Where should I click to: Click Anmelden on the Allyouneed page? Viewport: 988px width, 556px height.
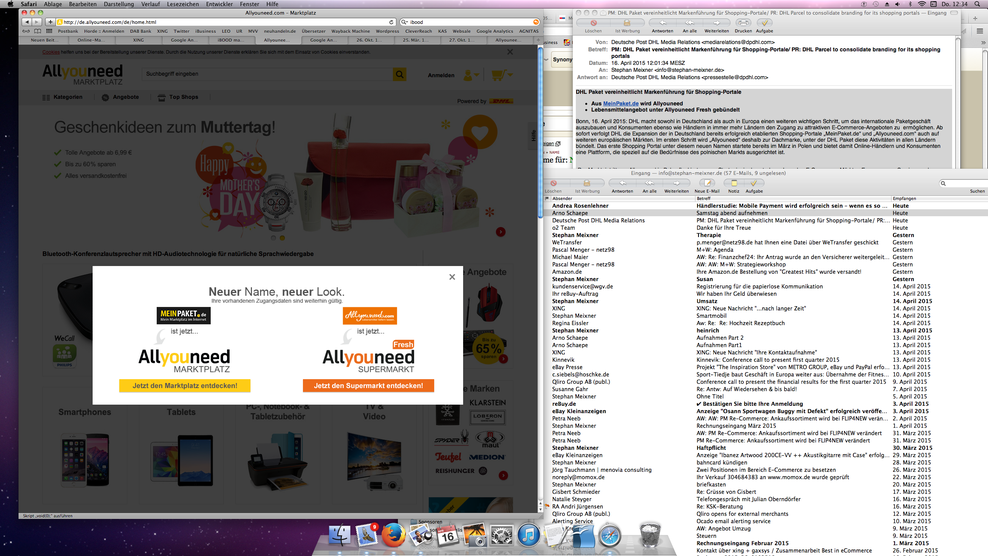pos(441,75)
